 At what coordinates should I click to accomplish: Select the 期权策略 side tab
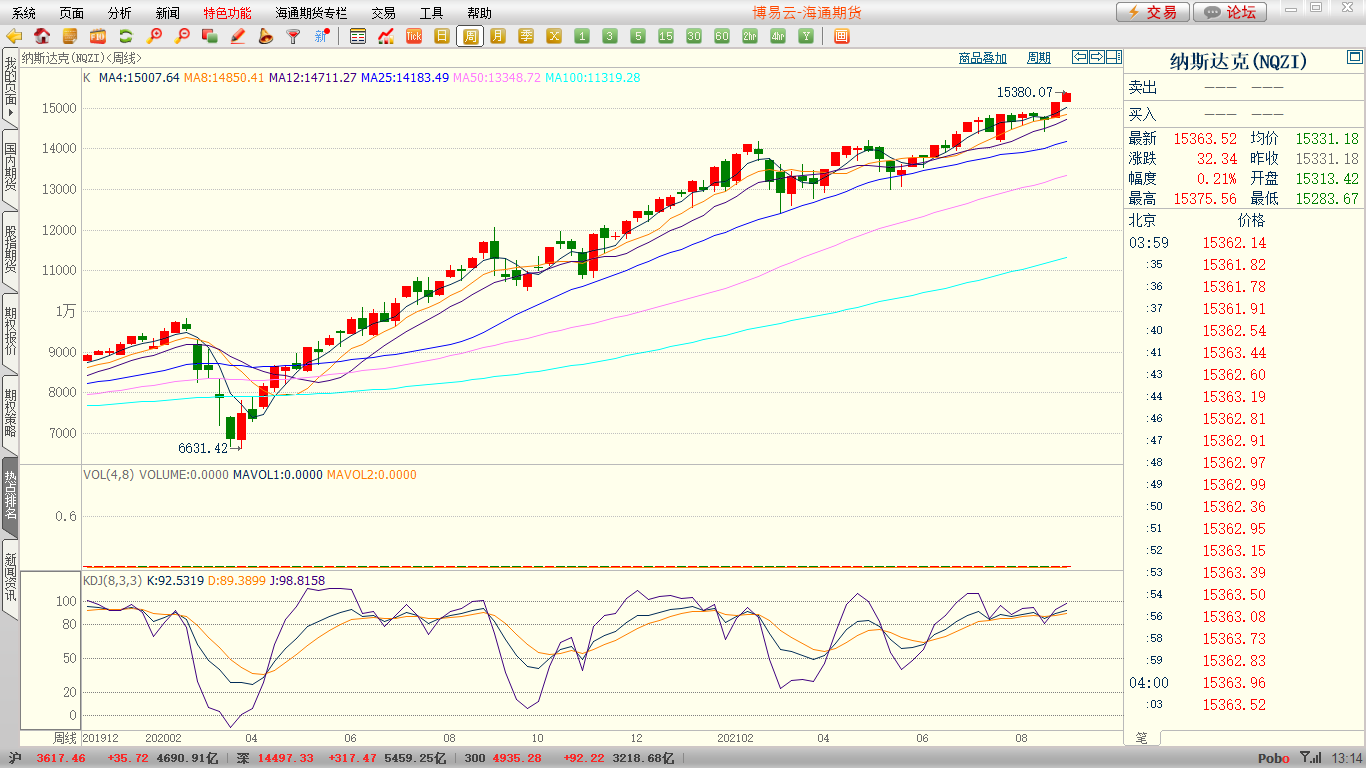tap(10, 414)
